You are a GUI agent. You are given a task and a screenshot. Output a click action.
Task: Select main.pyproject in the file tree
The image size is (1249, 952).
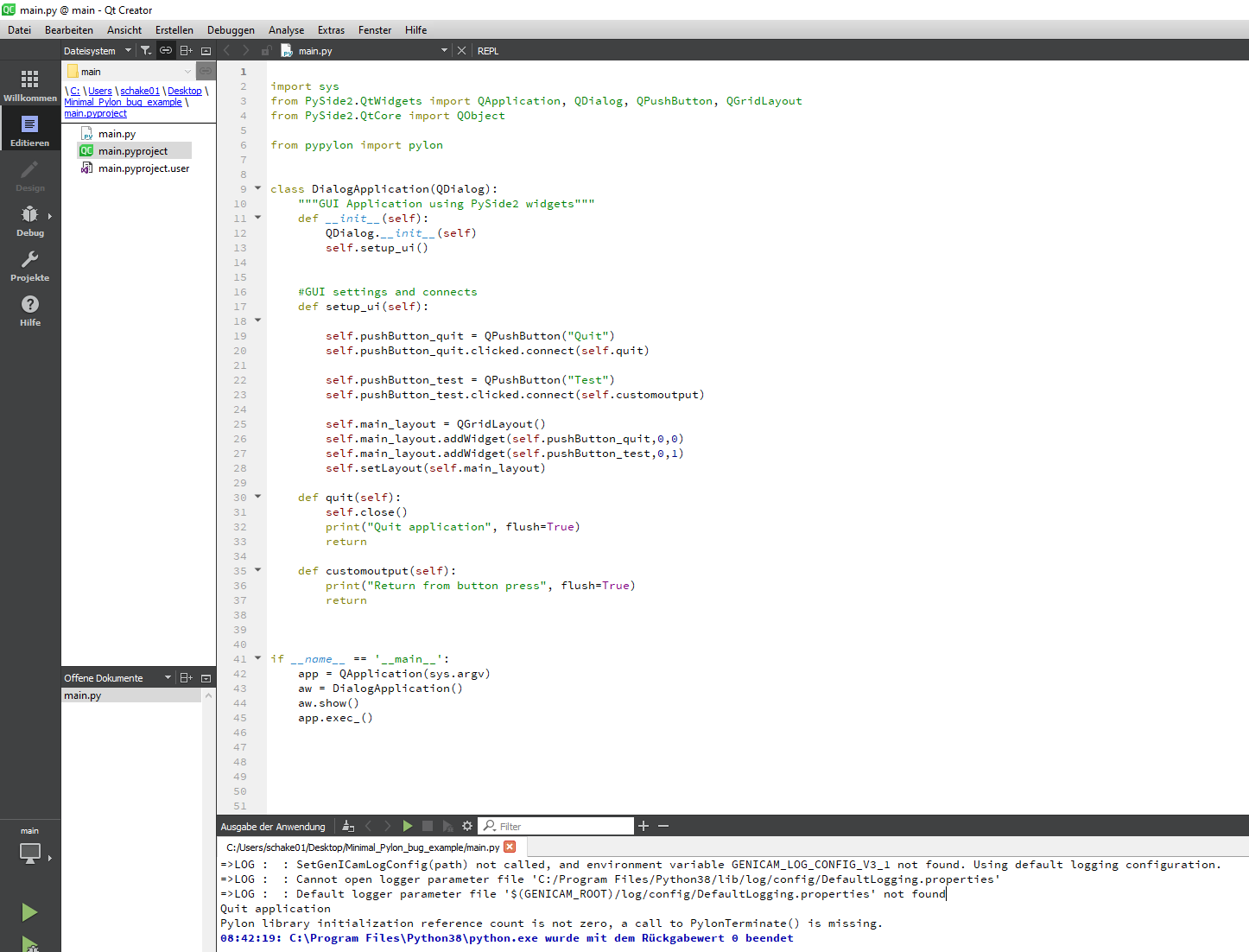point(134,151)
